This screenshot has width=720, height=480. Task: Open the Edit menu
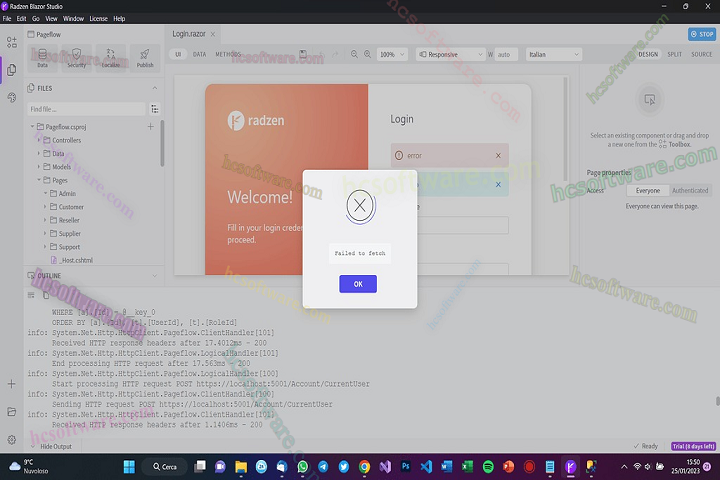(x=21, y=18)
